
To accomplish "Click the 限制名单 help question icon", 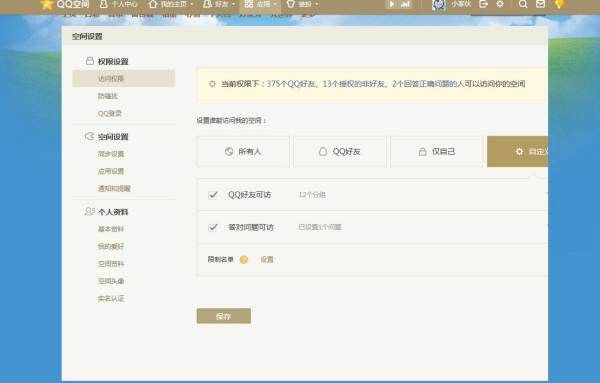I will 244,260.
